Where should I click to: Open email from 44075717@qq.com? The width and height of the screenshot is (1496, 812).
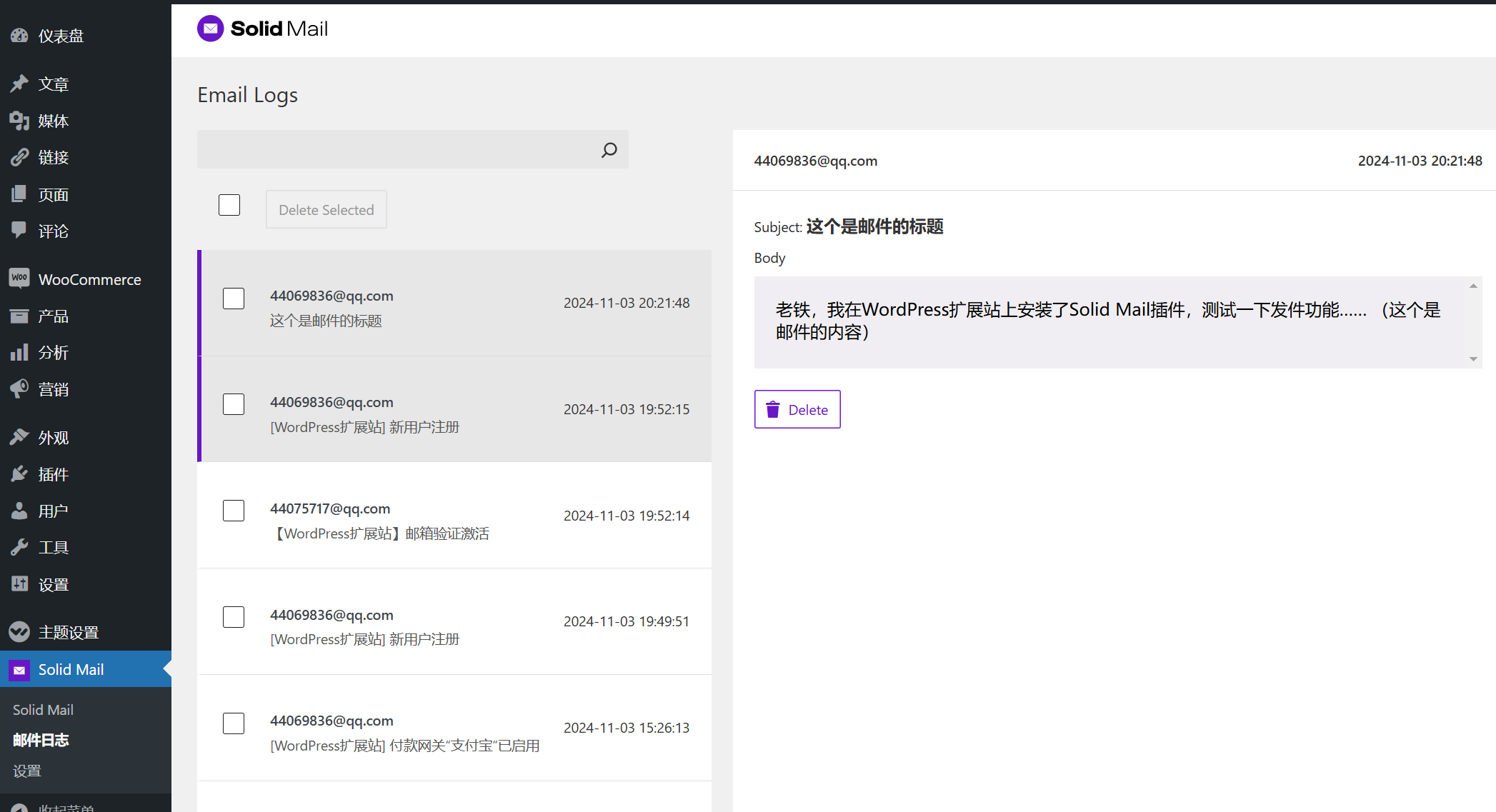pyautogui.click(x=455, y=515)
